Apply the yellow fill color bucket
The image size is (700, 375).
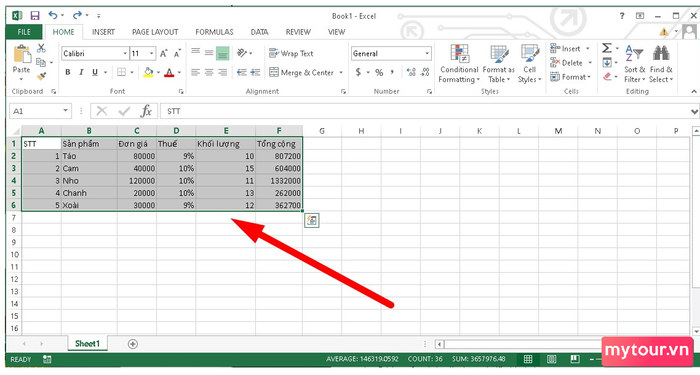148,72
